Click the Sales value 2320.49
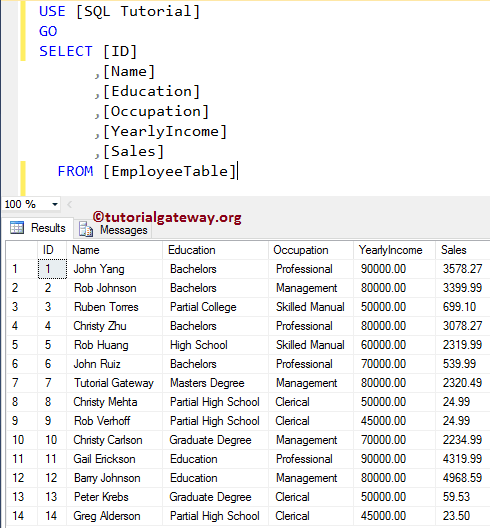This screenshot has width=490, height=528. pos(462,383)
